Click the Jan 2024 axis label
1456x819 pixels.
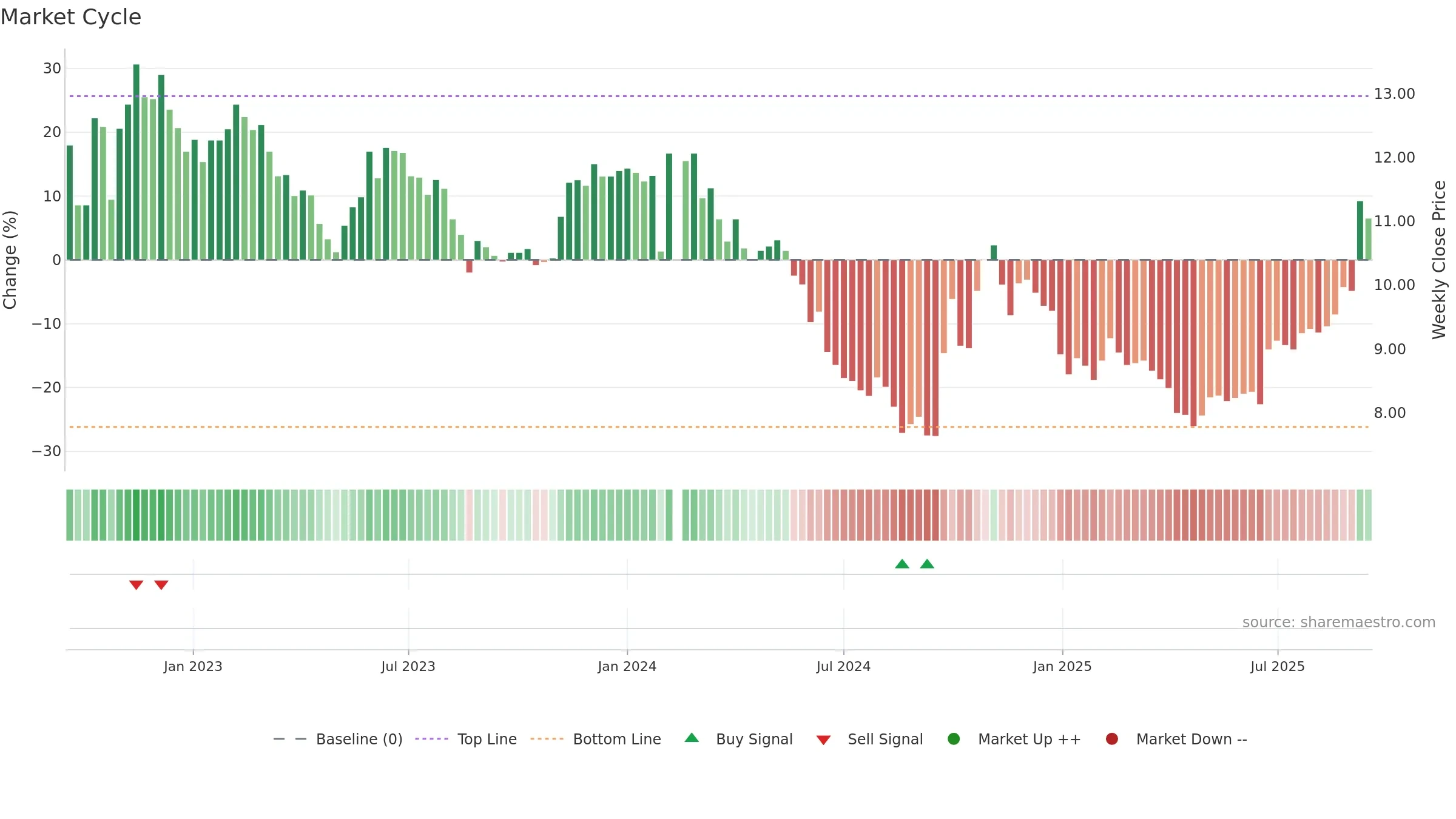627,667
